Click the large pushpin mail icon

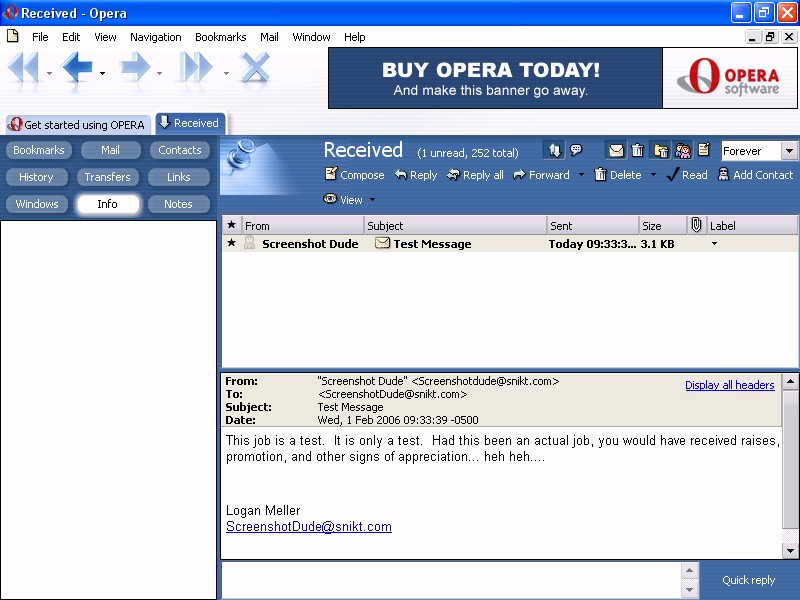pyautogui.click(x=239, y=153)
